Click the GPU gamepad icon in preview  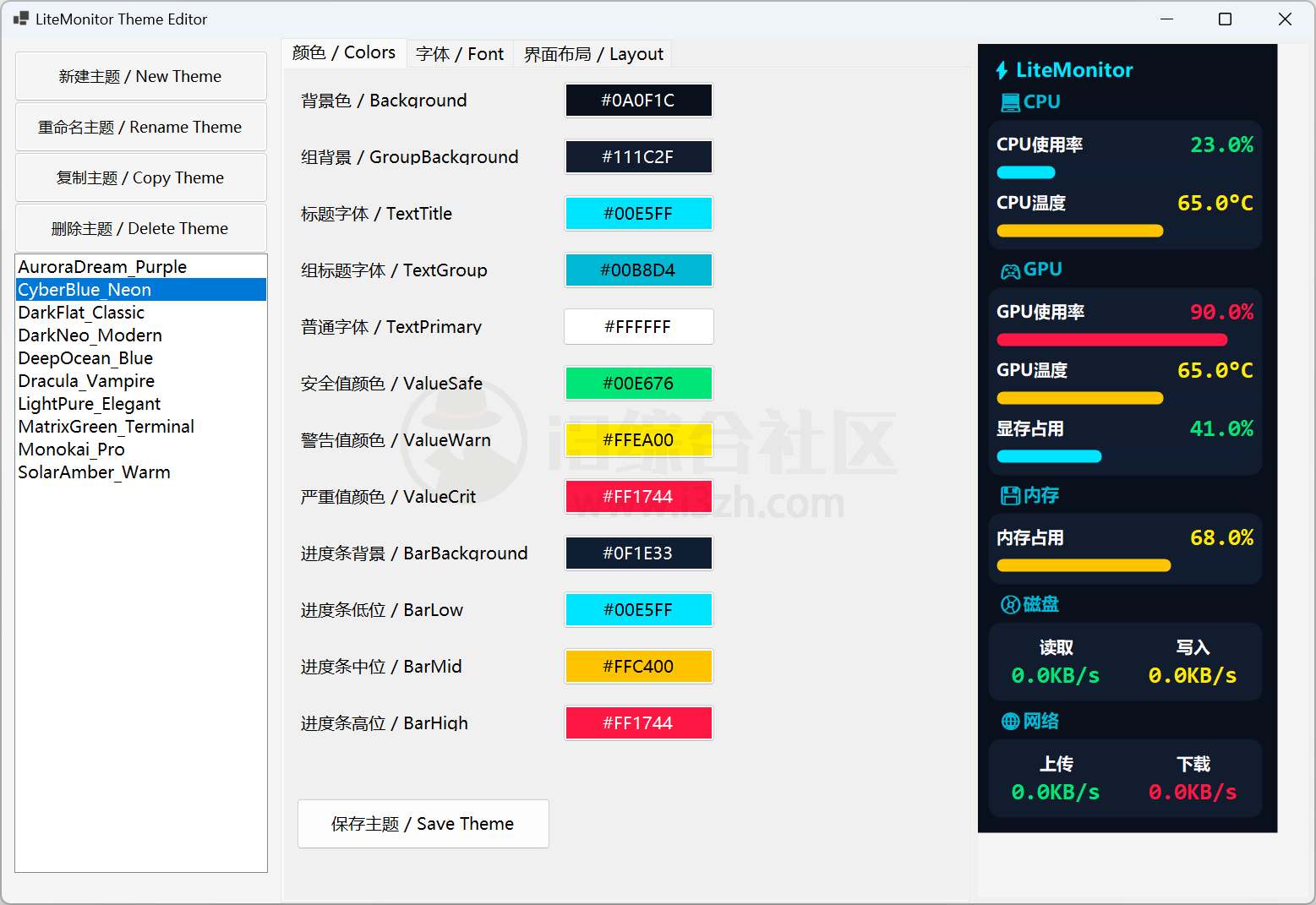(x=1011, y=270)
